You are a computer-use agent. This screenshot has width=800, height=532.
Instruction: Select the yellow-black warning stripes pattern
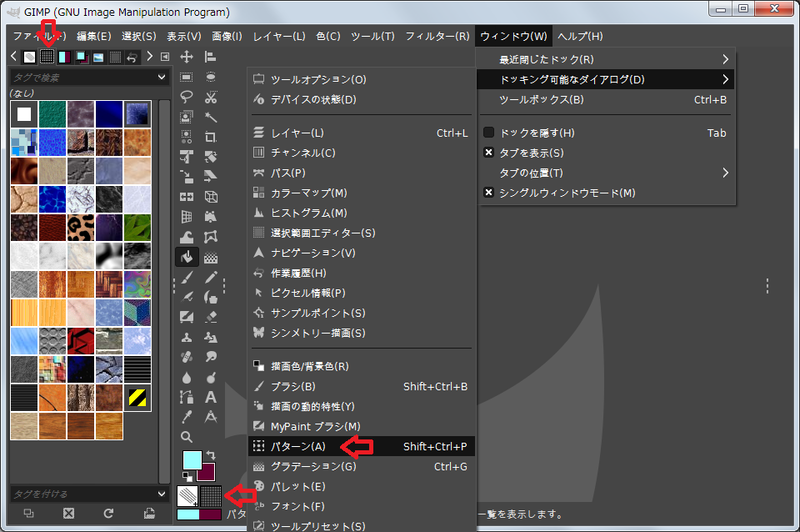[137, 397]
